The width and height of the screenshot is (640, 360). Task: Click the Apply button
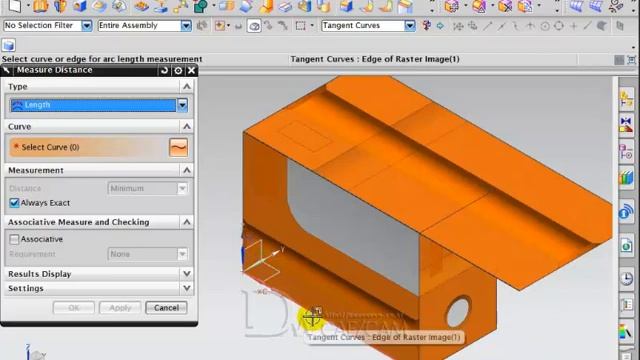point(120,308)
